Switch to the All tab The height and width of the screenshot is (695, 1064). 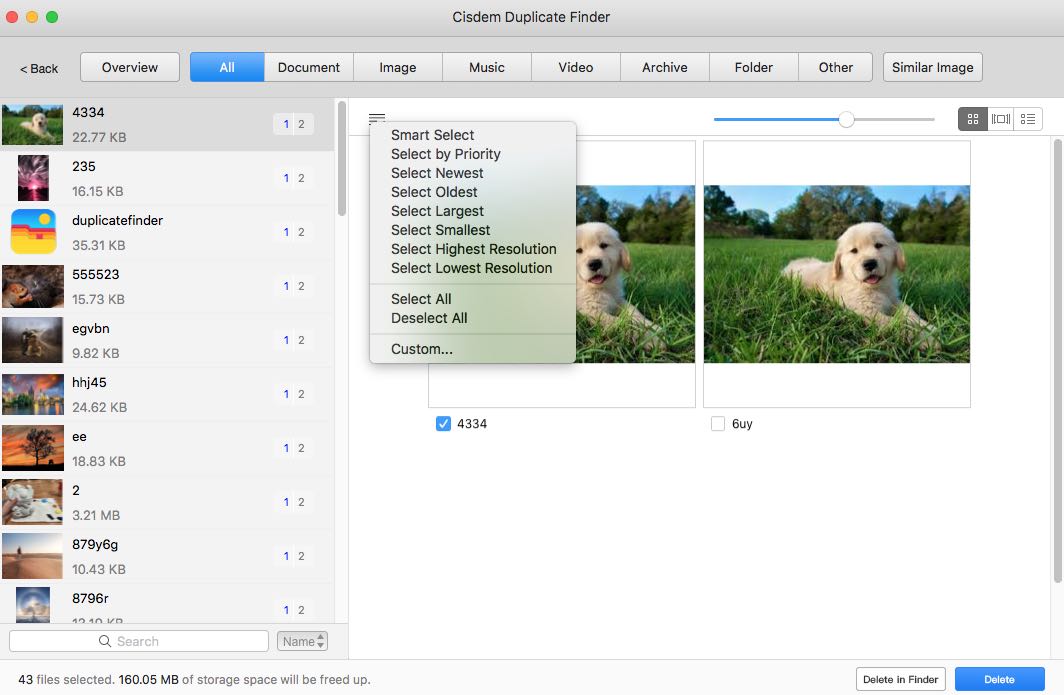pyautogui.click(x=227, y=67)
